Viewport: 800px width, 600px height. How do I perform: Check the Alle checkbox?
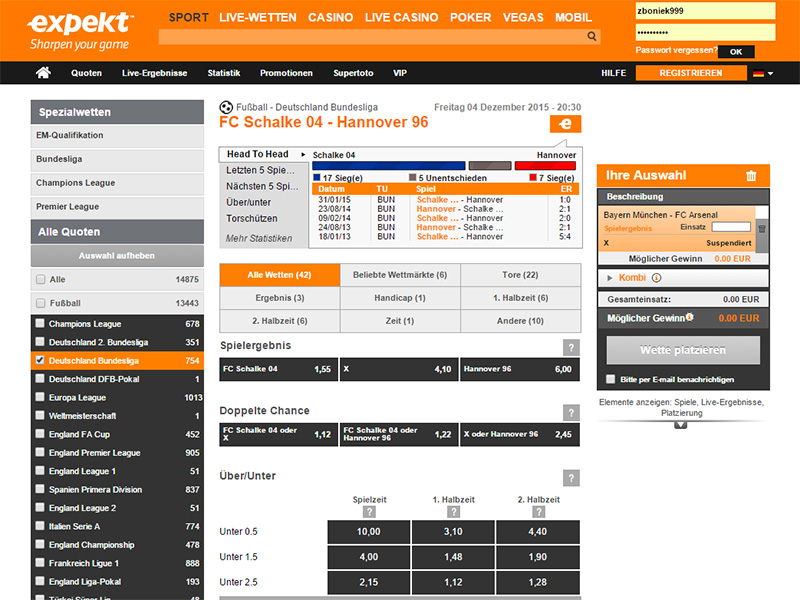click(41, 279)
